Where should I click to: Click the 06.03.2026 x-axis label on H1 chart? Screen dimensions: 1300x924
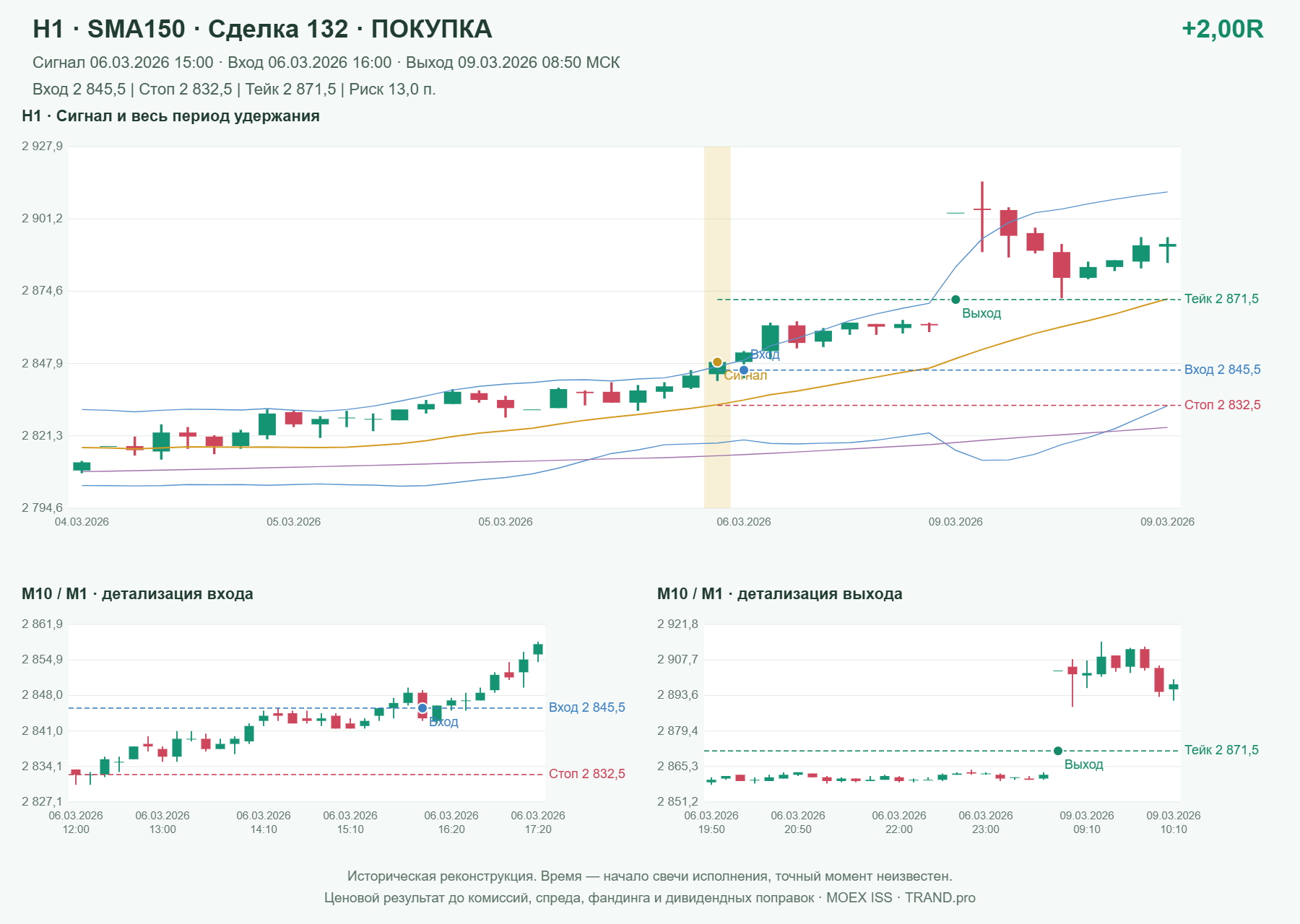[743, 522]
